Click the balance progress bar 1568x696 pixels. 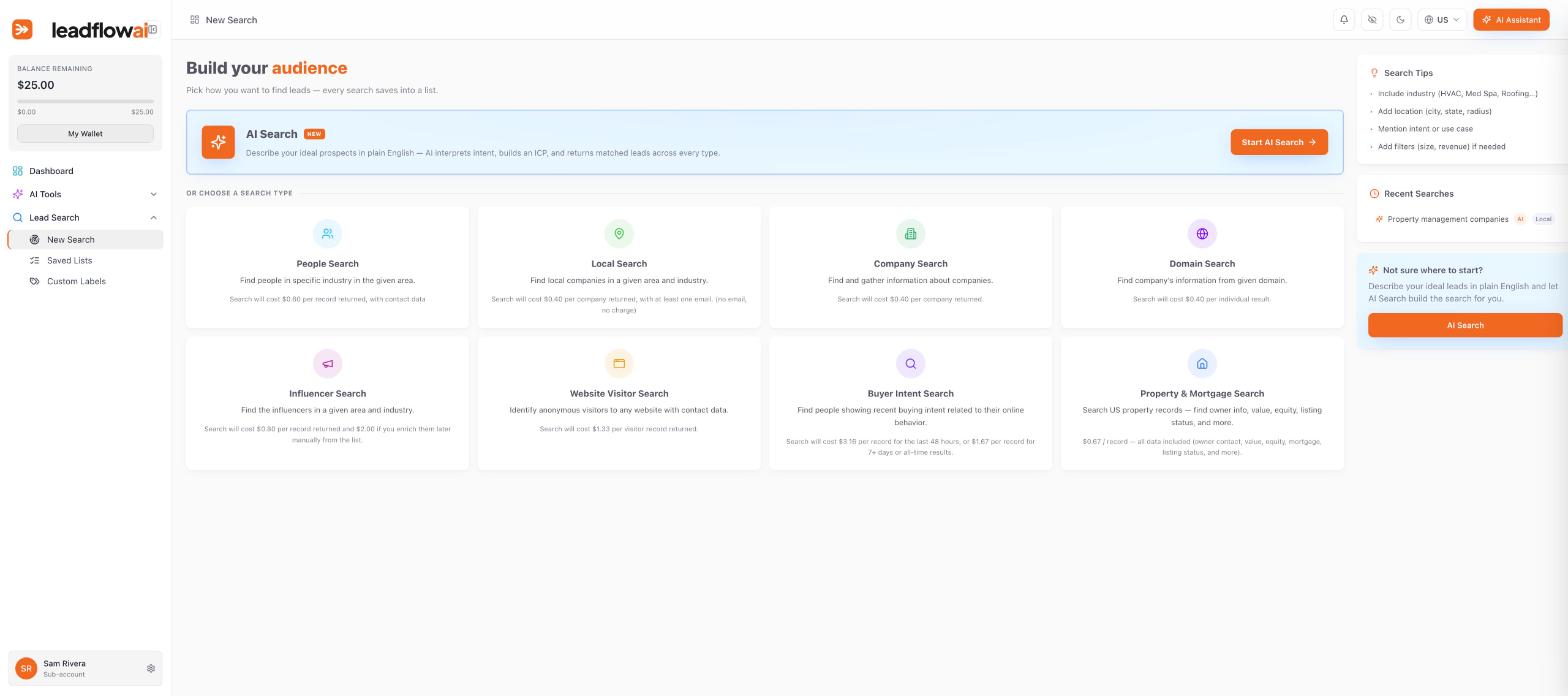(85, 101)
